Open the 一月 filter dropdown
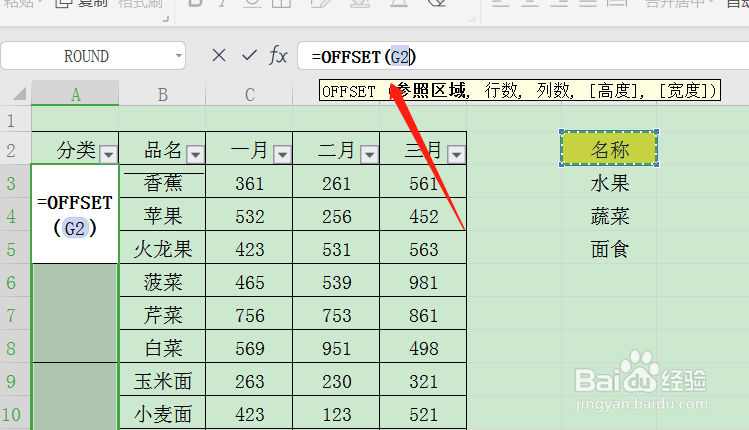749x430 pixels. [282, 154]
